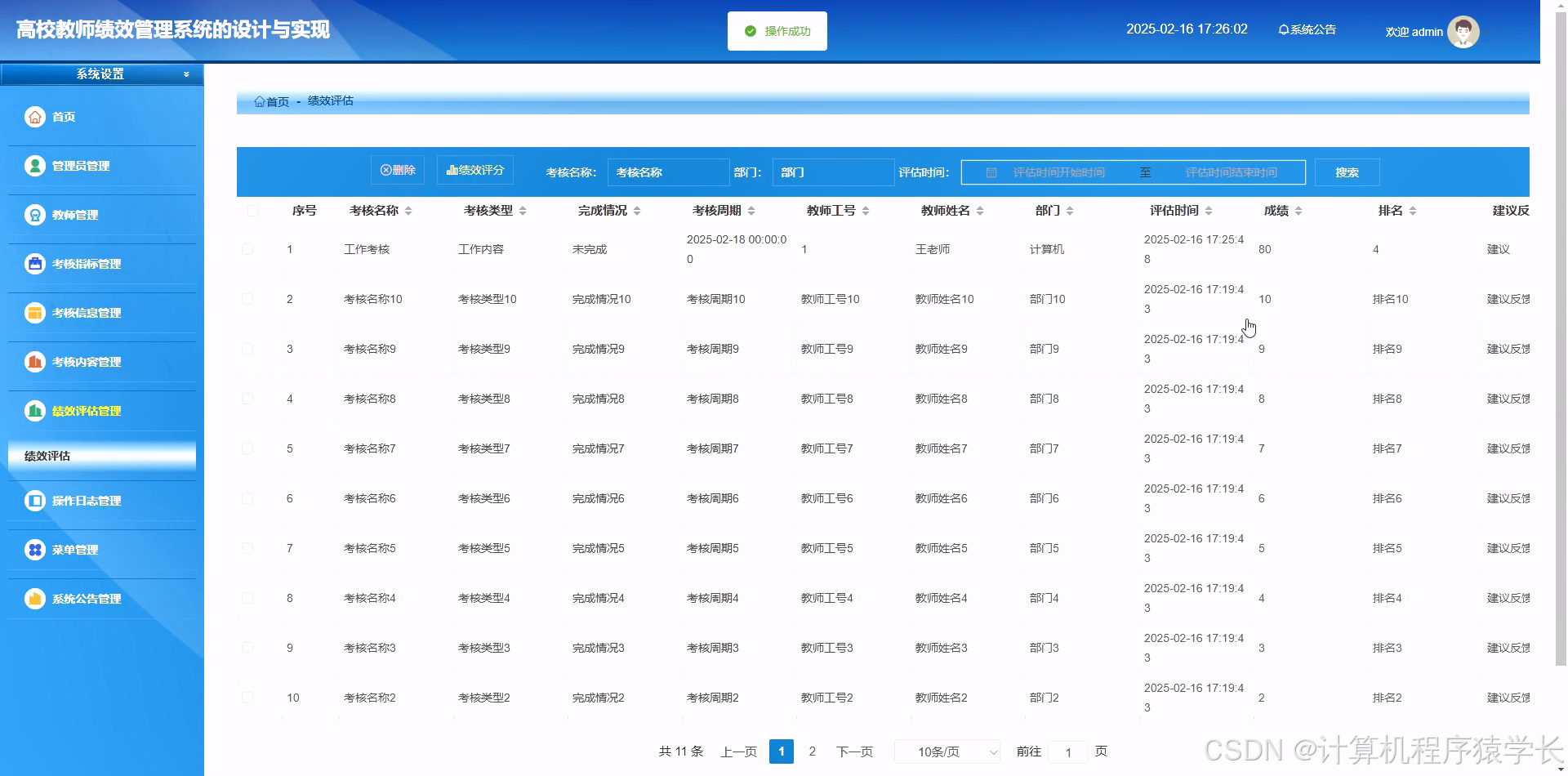
Task: Select the 考核信息管理 icon
Action: click(x=34, y=313)
